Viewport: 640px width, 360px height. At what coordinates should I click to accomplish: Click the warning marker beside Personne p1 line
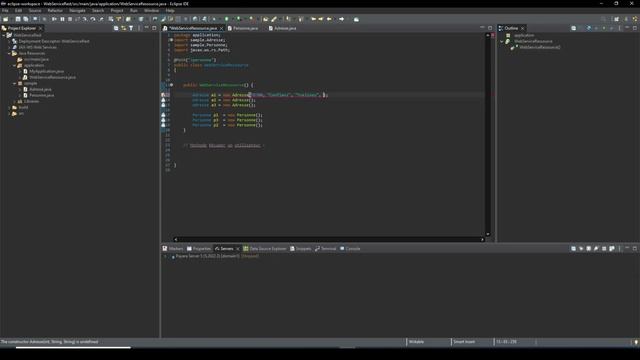click(163, 115)
